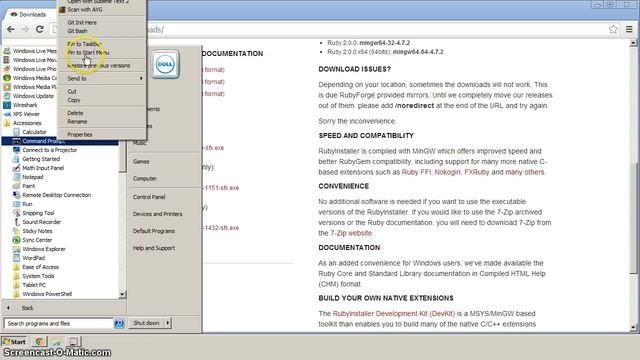The image size is (640, 360).
Task: Click web page scrollbar down arrow
Action: pos(633,327)
